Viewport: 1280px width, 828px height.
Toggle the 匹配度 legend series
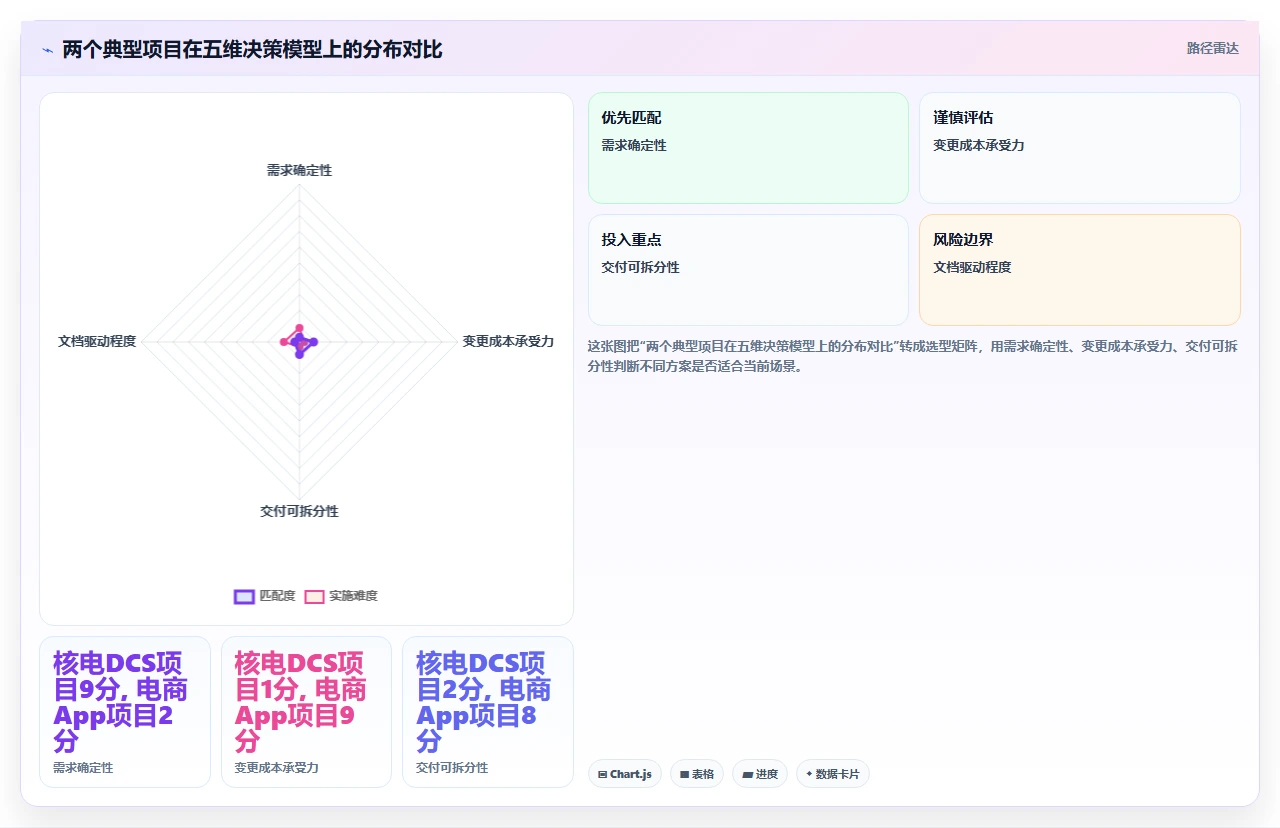coord(265,596)
